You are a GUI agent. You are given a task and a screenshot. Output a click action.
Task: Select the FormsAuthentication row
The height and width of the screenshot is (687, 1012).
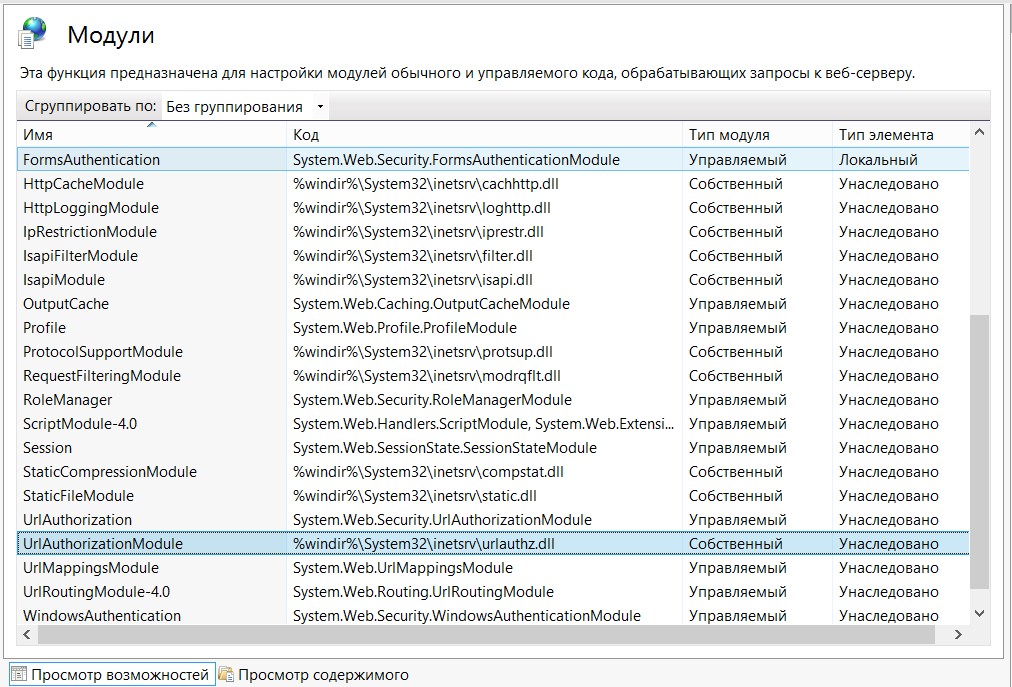click(x=493, y=159)
